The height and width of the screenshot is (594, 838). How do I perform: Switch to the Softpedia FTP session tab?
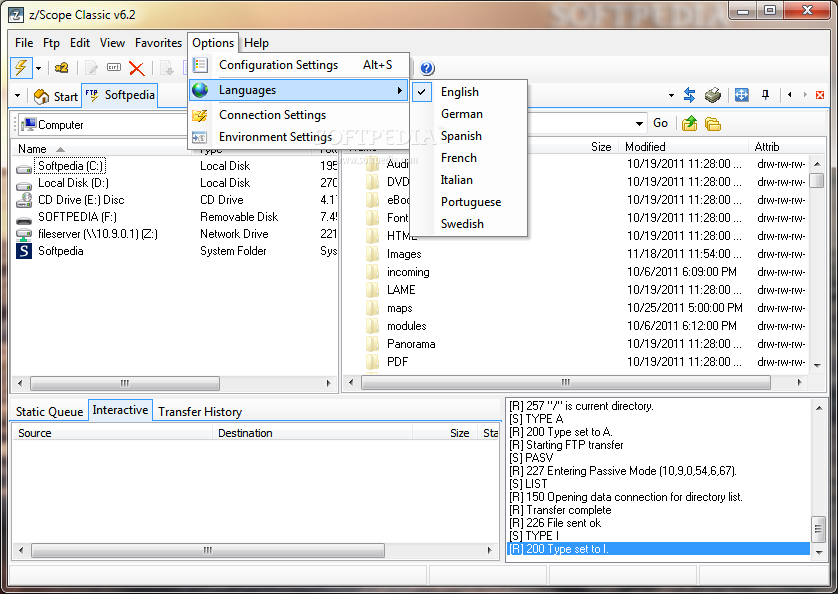pyautogui.click(x=120, y=95)
